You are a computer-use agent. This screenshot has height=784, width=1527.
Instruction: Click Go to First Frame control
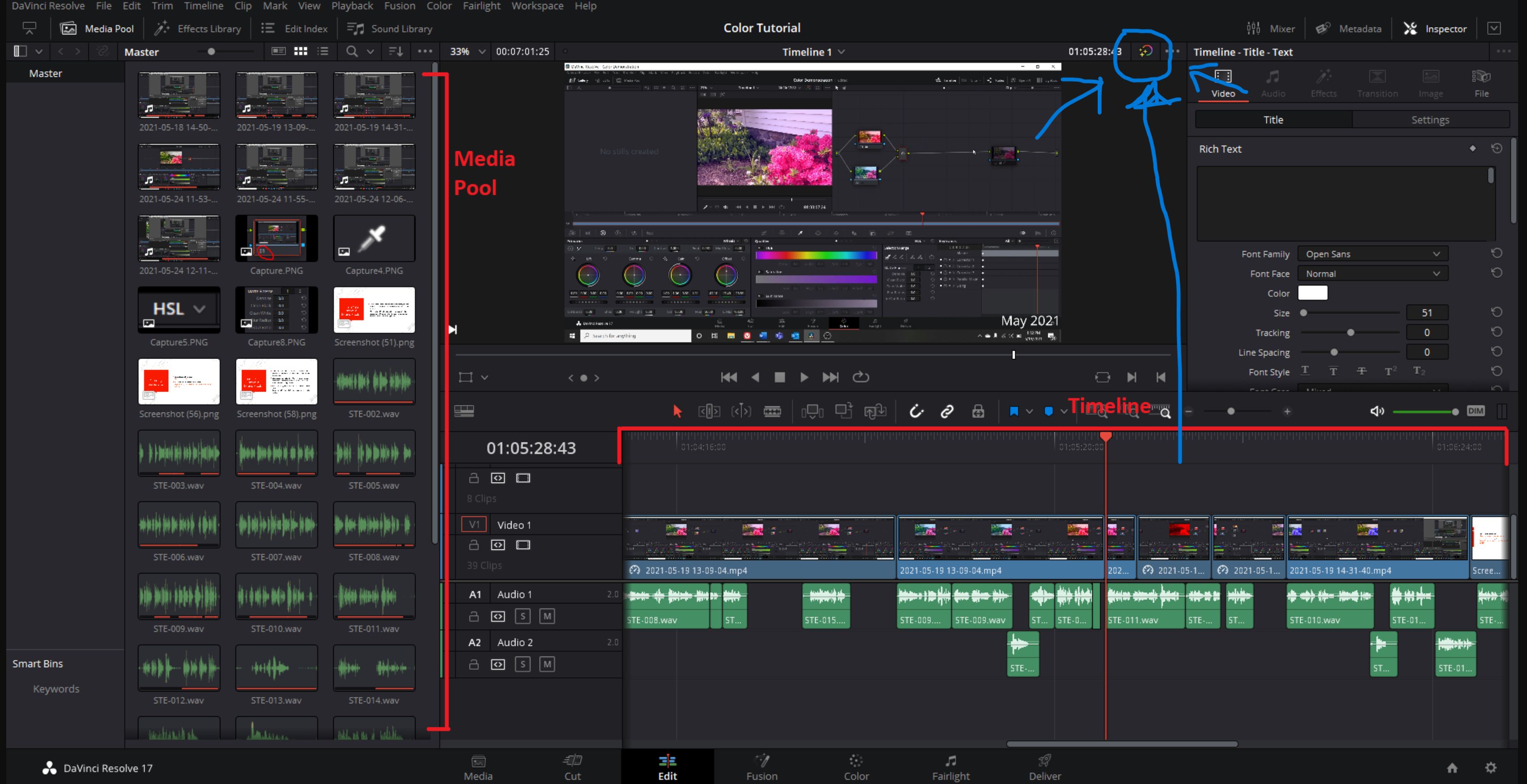(729, 377)
